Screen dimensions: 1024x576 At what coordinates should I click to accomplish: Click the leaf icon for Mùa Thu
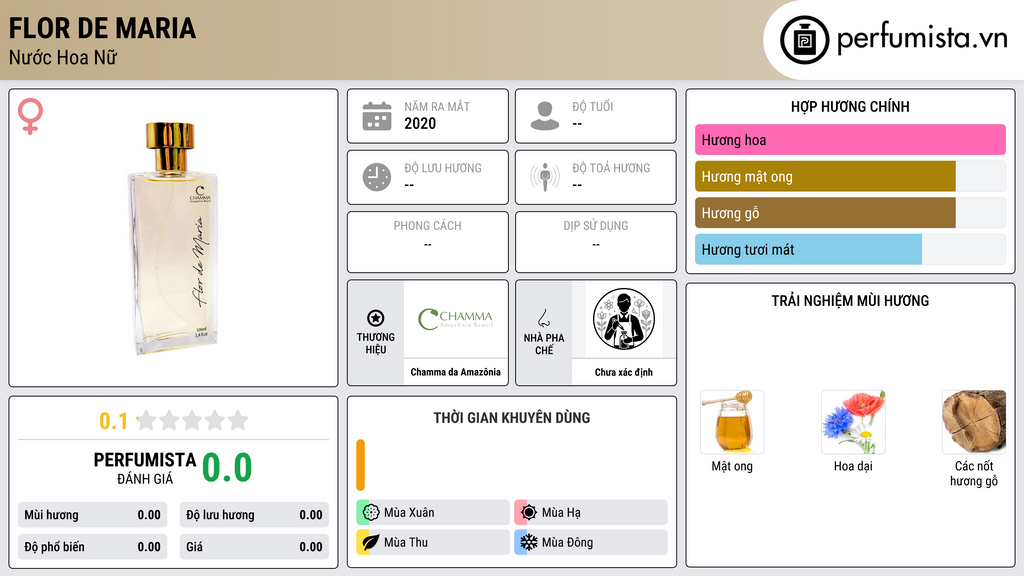pyautogui.click(x=371, y=542)
